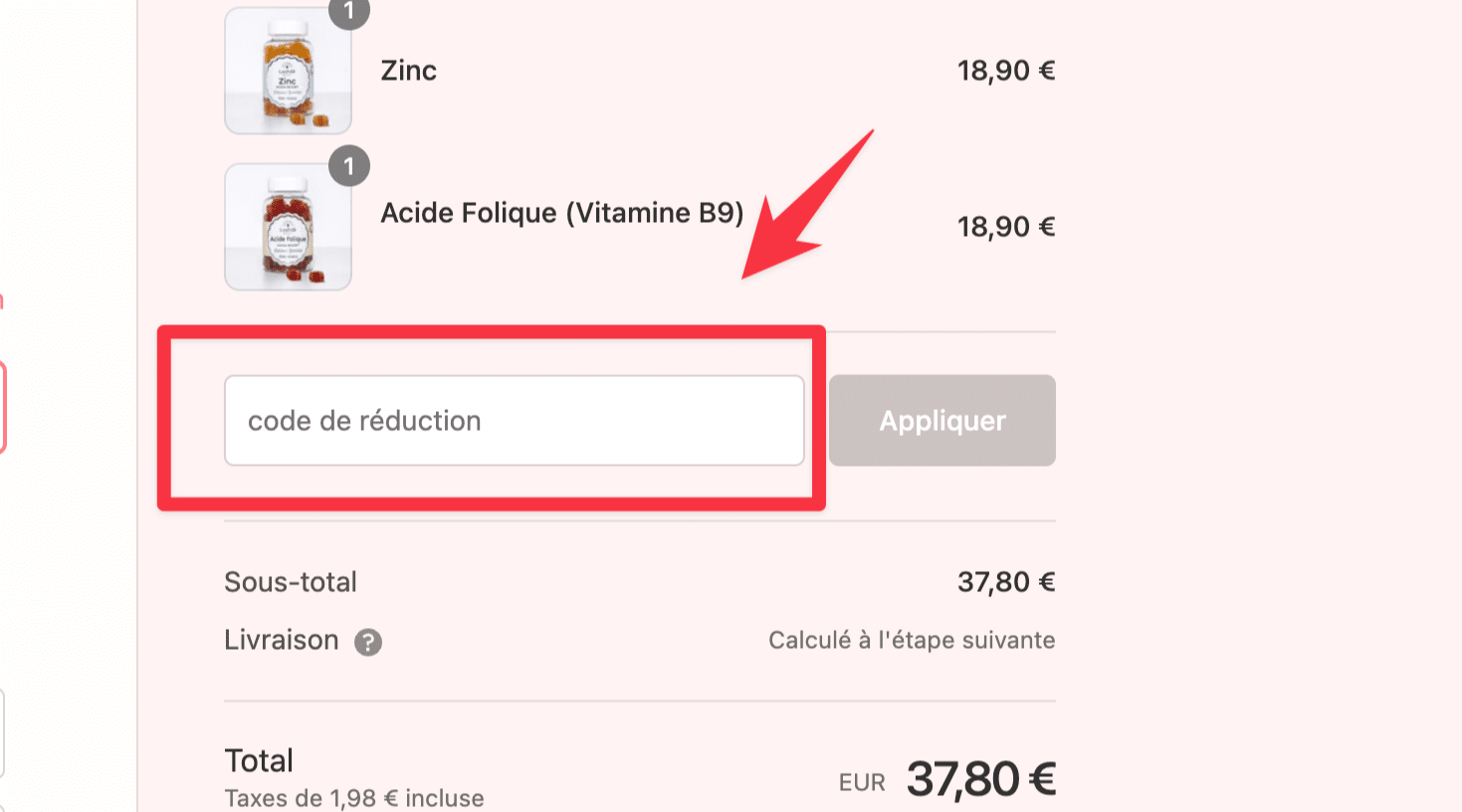The image size is (1462, 812).
Task: Click the Livraison help question mark icon
Action: tap(368, 642)
